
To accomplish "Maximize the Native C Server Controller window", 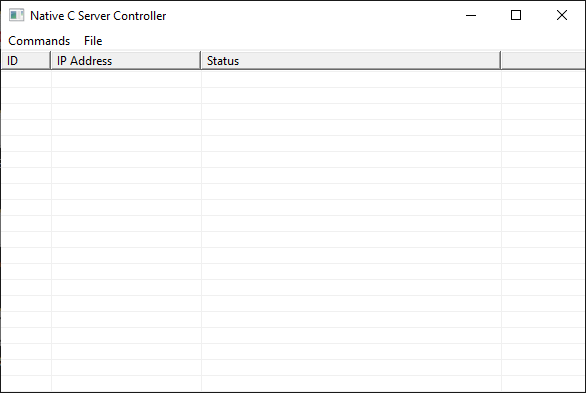I will [x=516, y=15].
